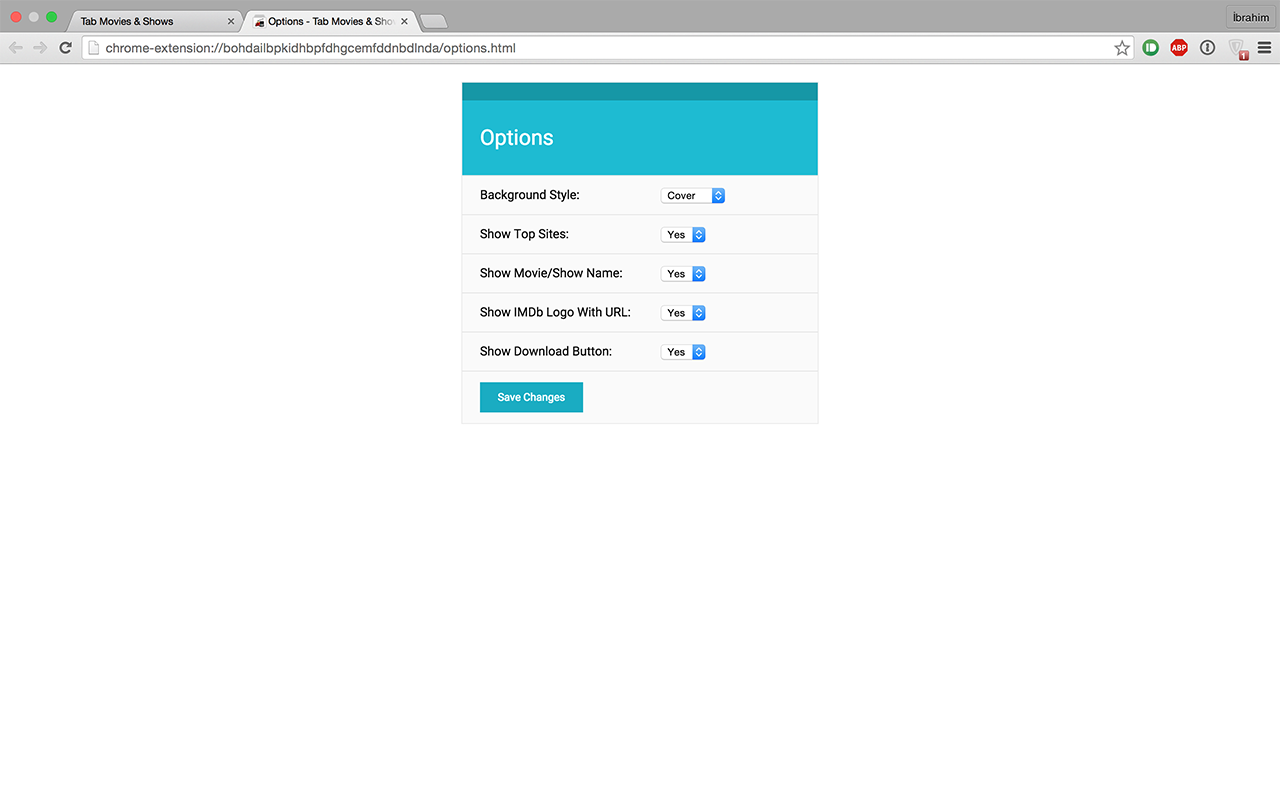Open the Show Download Button dropdown
The height and width of the screenshot is (800, 1280).
pos(683,352)
